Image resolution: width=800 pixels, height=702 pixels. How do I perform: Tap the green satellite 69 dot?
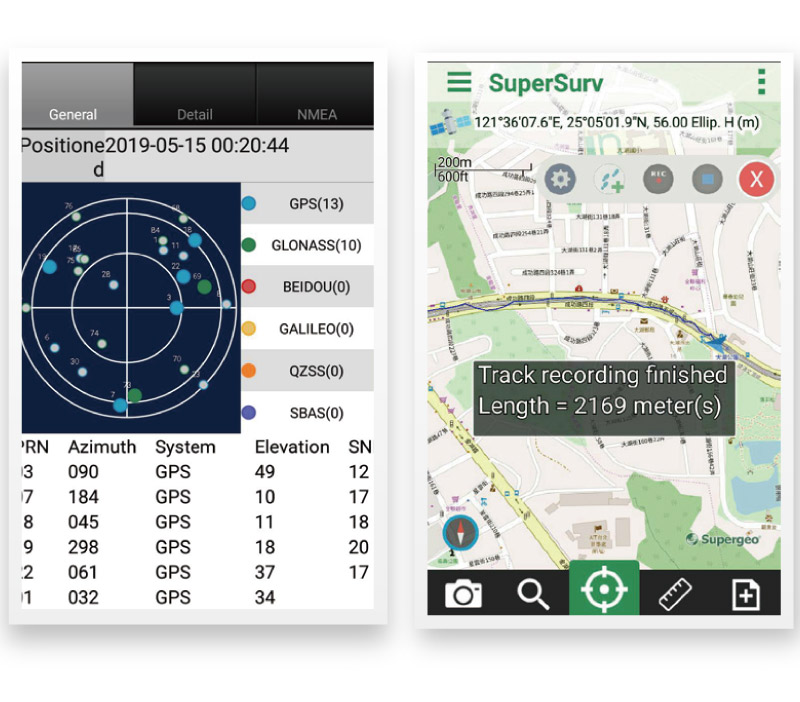[204, 286]
